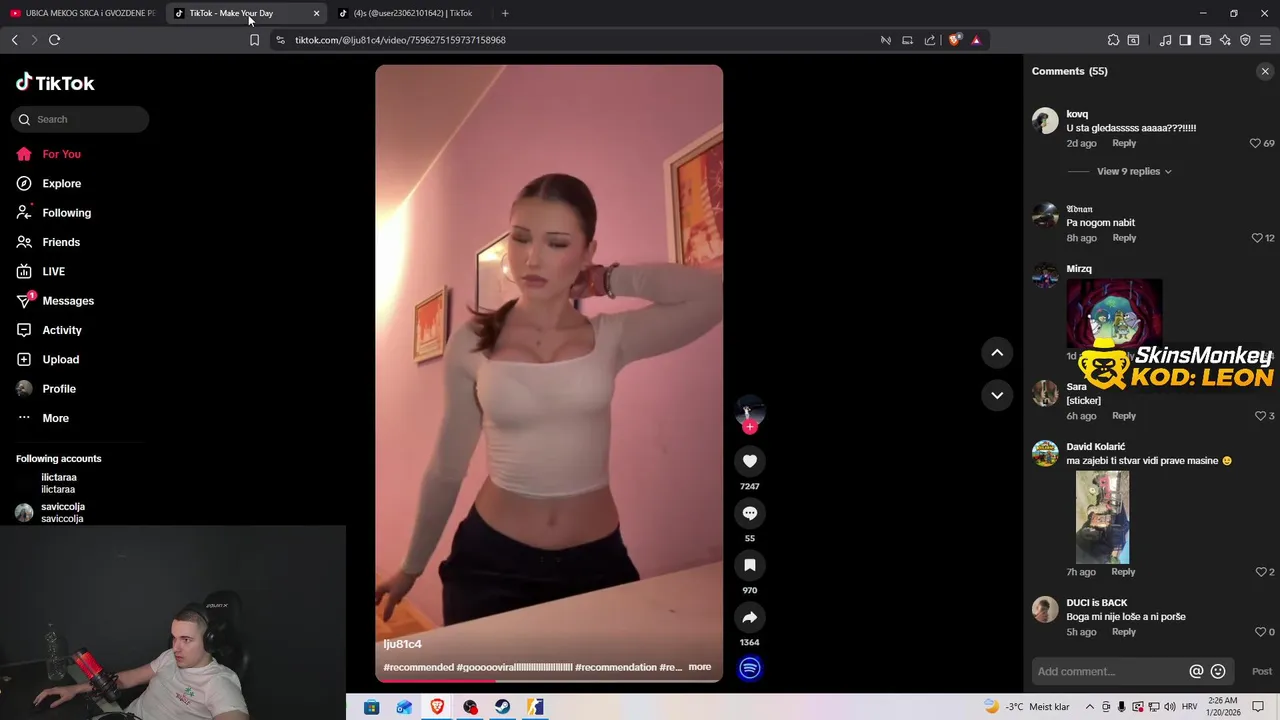The width and height of the screenshot is (1280, 720).
Task: Reply to kovq's comment
Action: coord(1124,143)
